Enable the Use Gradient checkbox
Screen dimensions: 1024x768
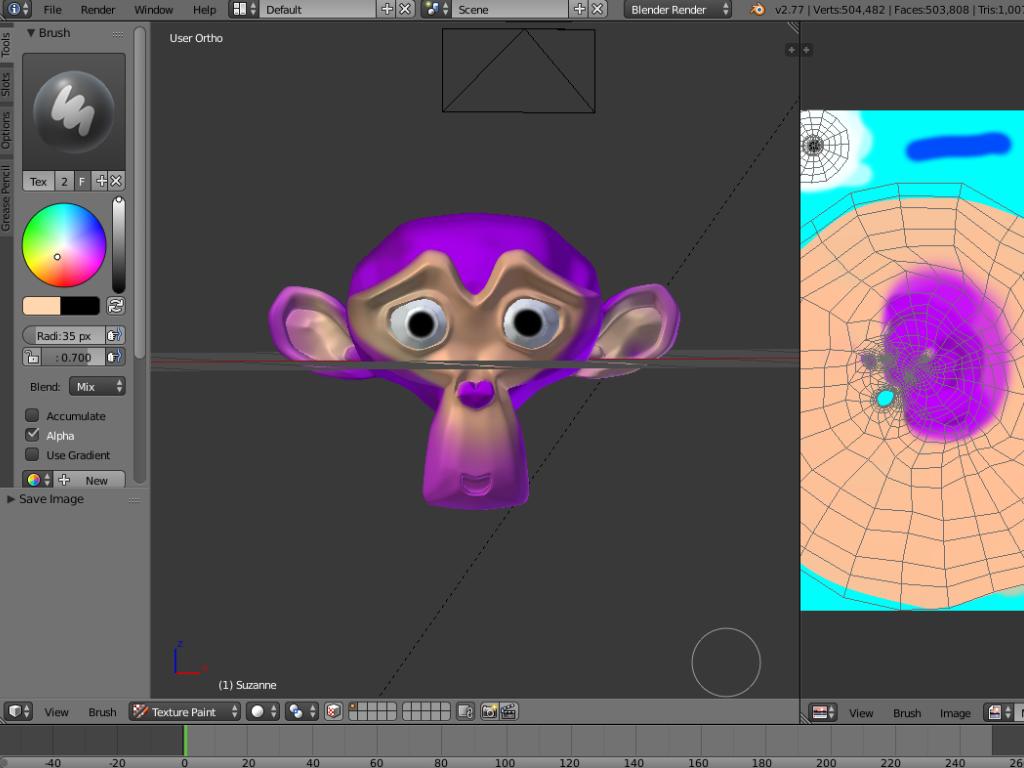click(x=32, y=455)
